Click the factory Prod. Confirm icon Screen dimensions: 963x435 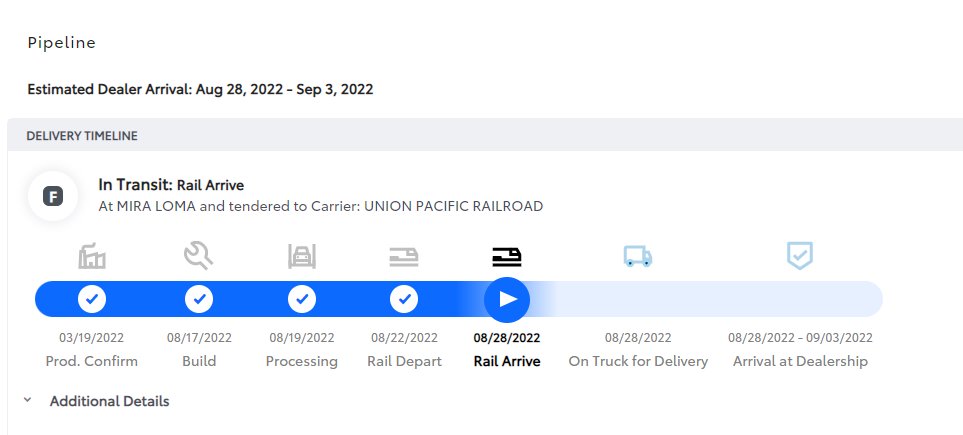click(92, 256)
